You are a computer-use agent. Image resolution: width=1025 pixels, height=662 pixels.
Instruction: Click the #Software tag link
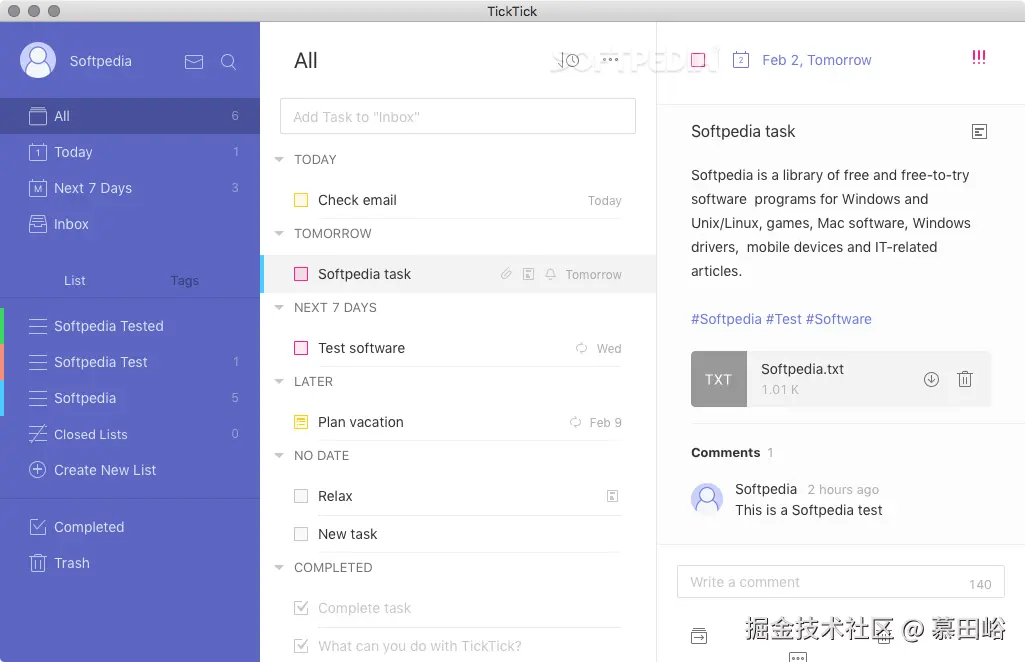(839, 319)
